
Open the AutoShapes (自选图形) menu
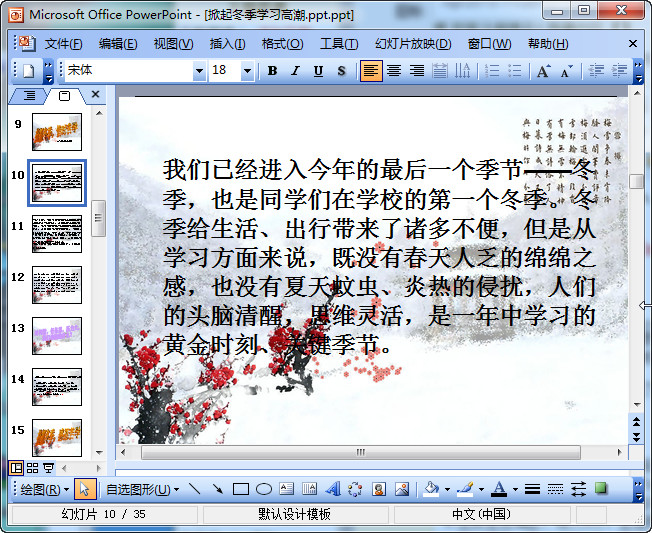[x=142, y=489]
